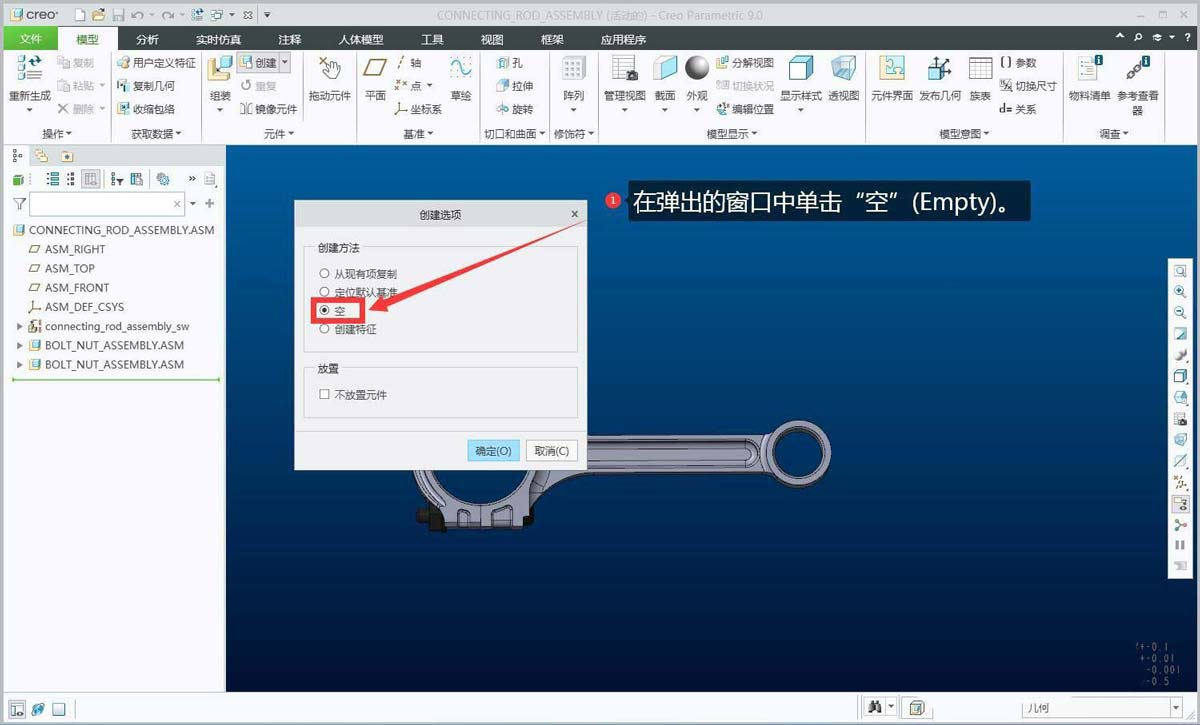The image size is (1200, 725).
Task: Check 'Leave component unplaced' (不放置元件)
Action: coord(353,395)
